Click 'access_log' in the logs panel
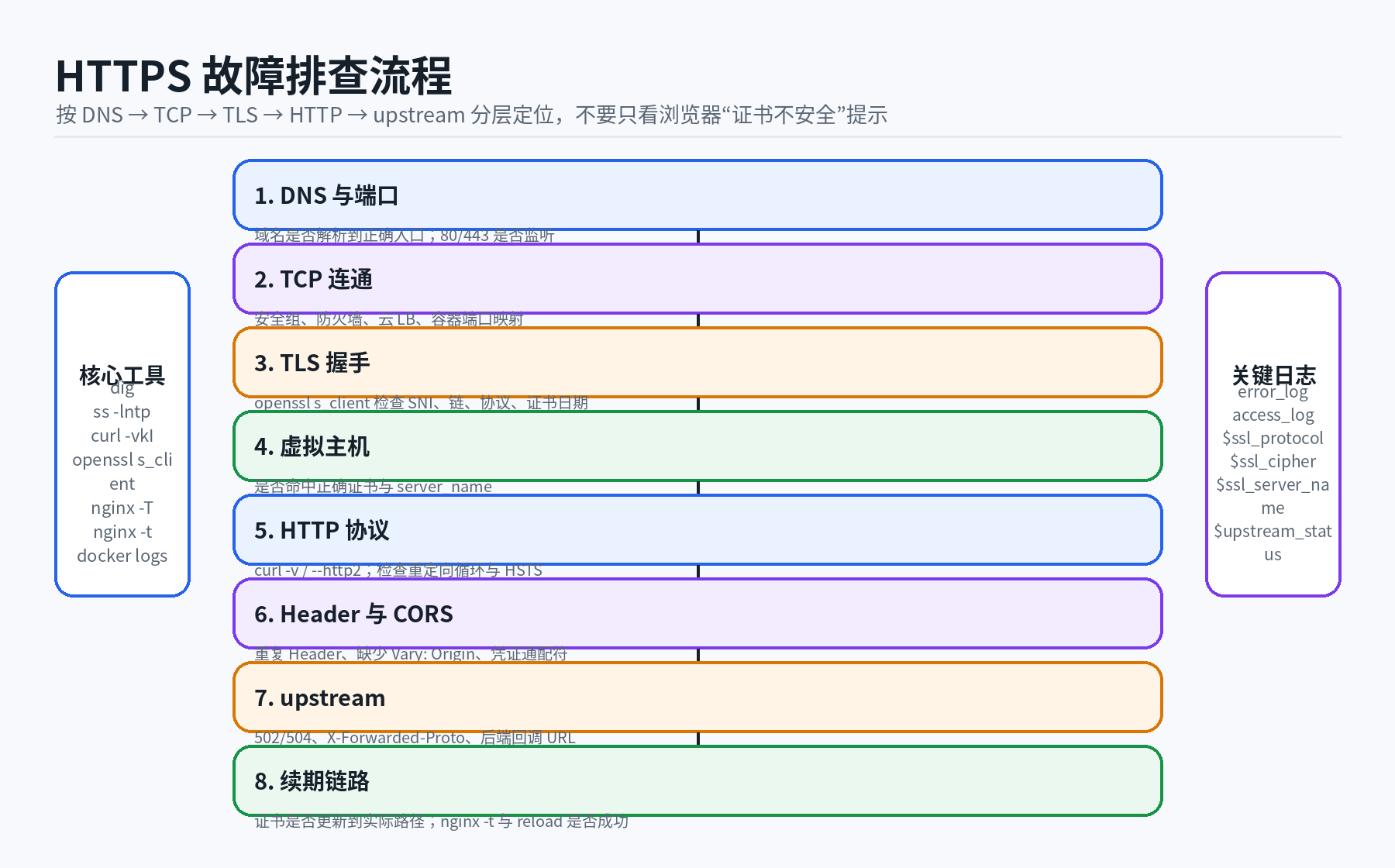 coord(1273,415)
